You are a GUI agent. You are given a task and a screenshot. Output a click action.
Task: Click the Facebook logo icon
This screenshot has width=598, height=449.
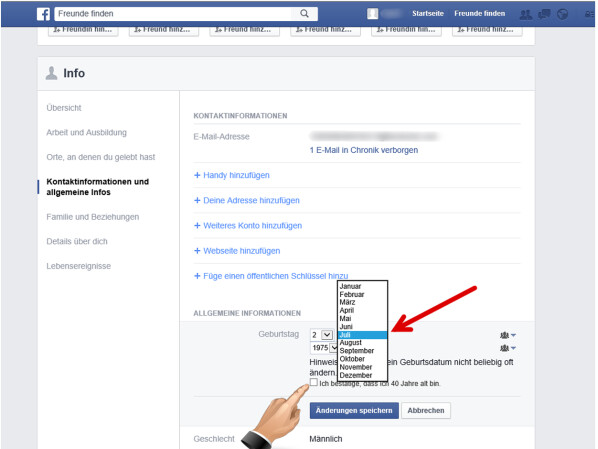pos(43,14)
